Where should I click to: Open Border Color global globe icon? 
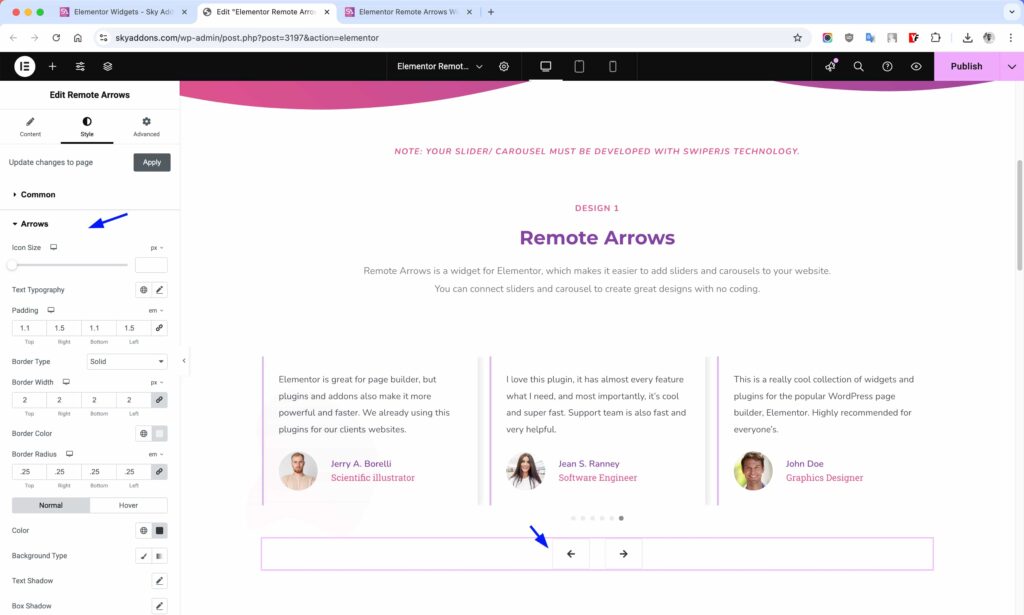(x=144, y=433)
